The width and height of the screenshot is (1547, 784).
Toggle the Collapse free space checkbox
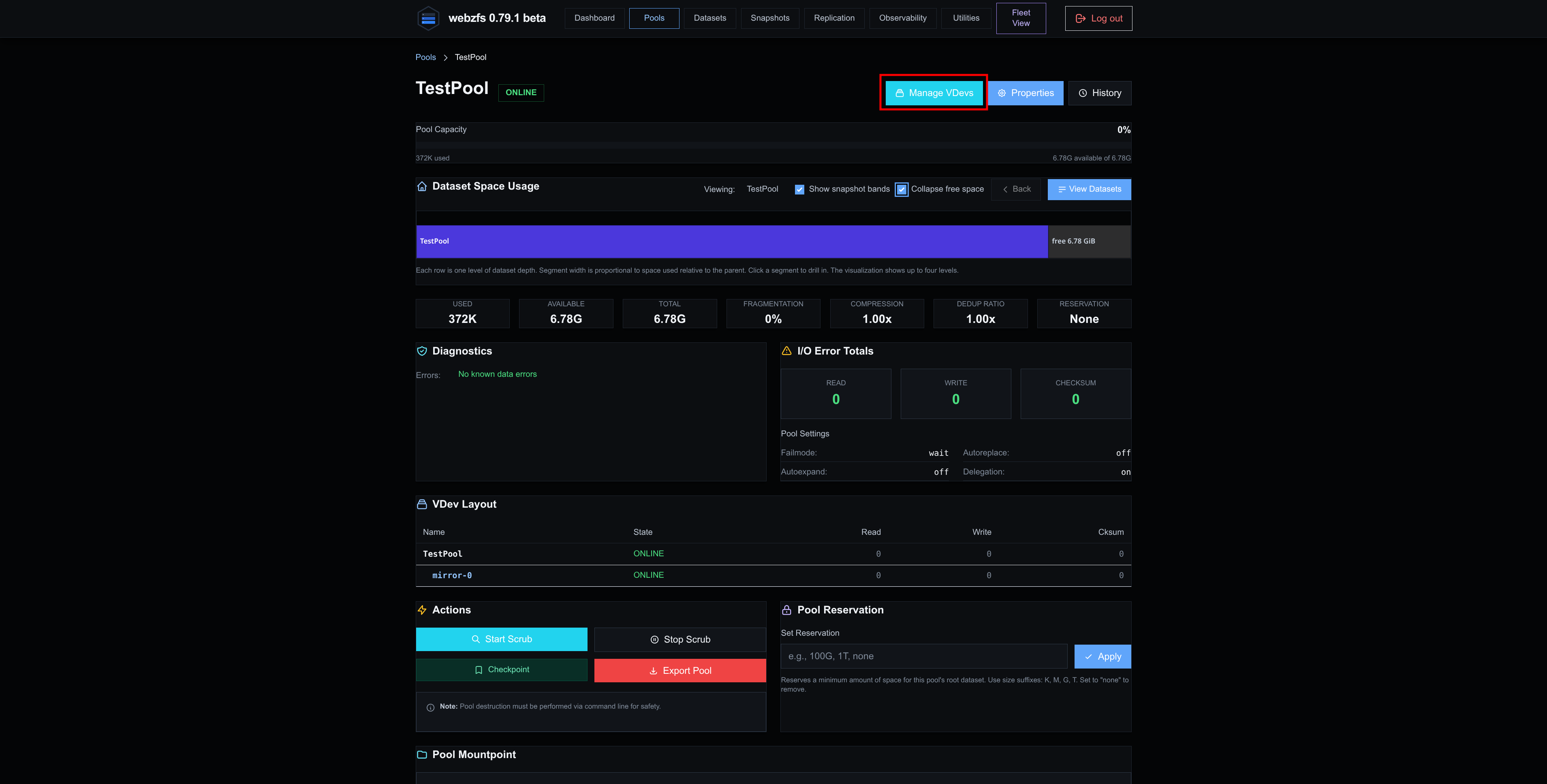pyautogui.click(x=902, y=189)
